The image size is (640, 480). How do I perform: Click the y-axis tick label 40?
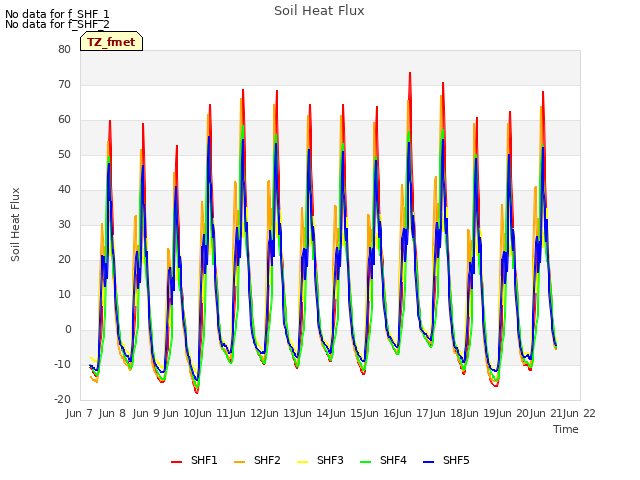64,189
